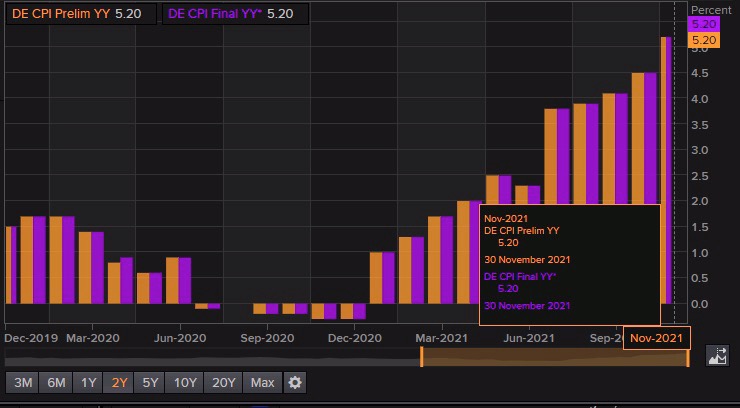Set range to 20Y
Viewport: 740px width, 408px height.
(x=225, y=382)
